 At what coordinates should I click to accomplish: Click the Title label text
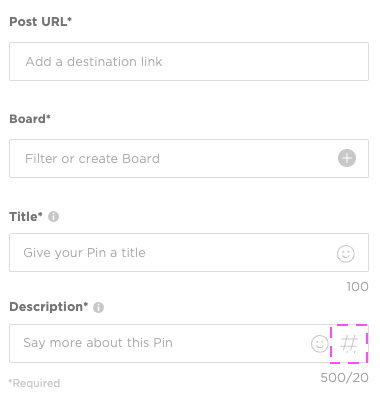26,217
